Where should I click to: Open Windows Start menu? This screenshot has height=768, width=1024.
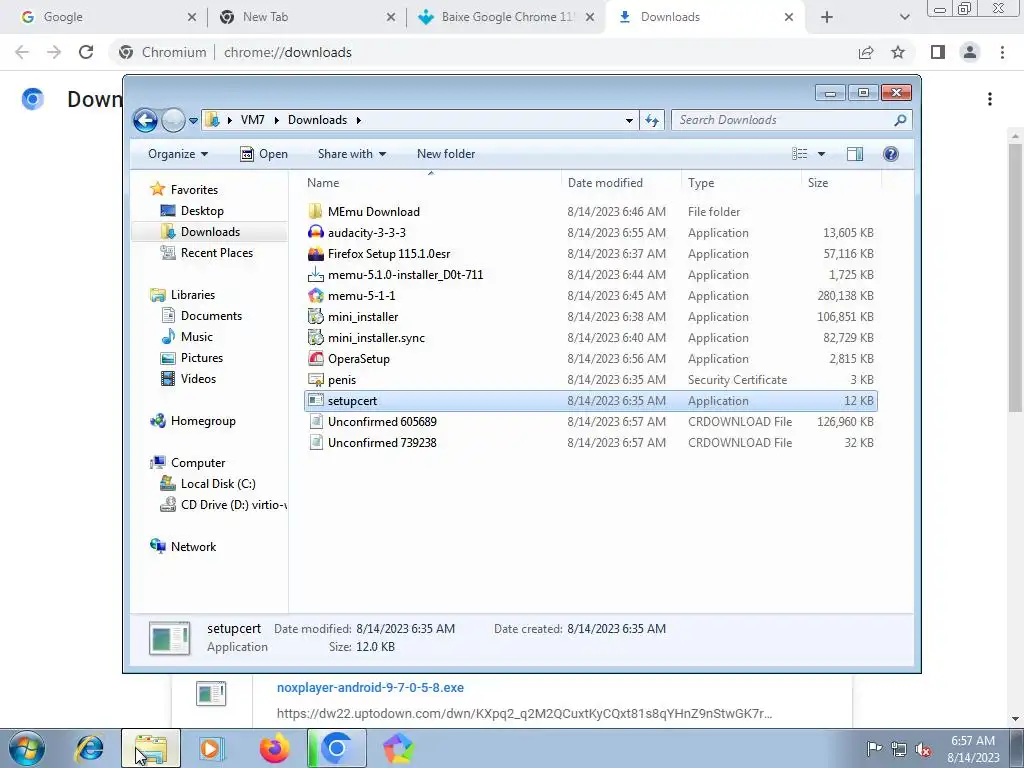[27, 748]
